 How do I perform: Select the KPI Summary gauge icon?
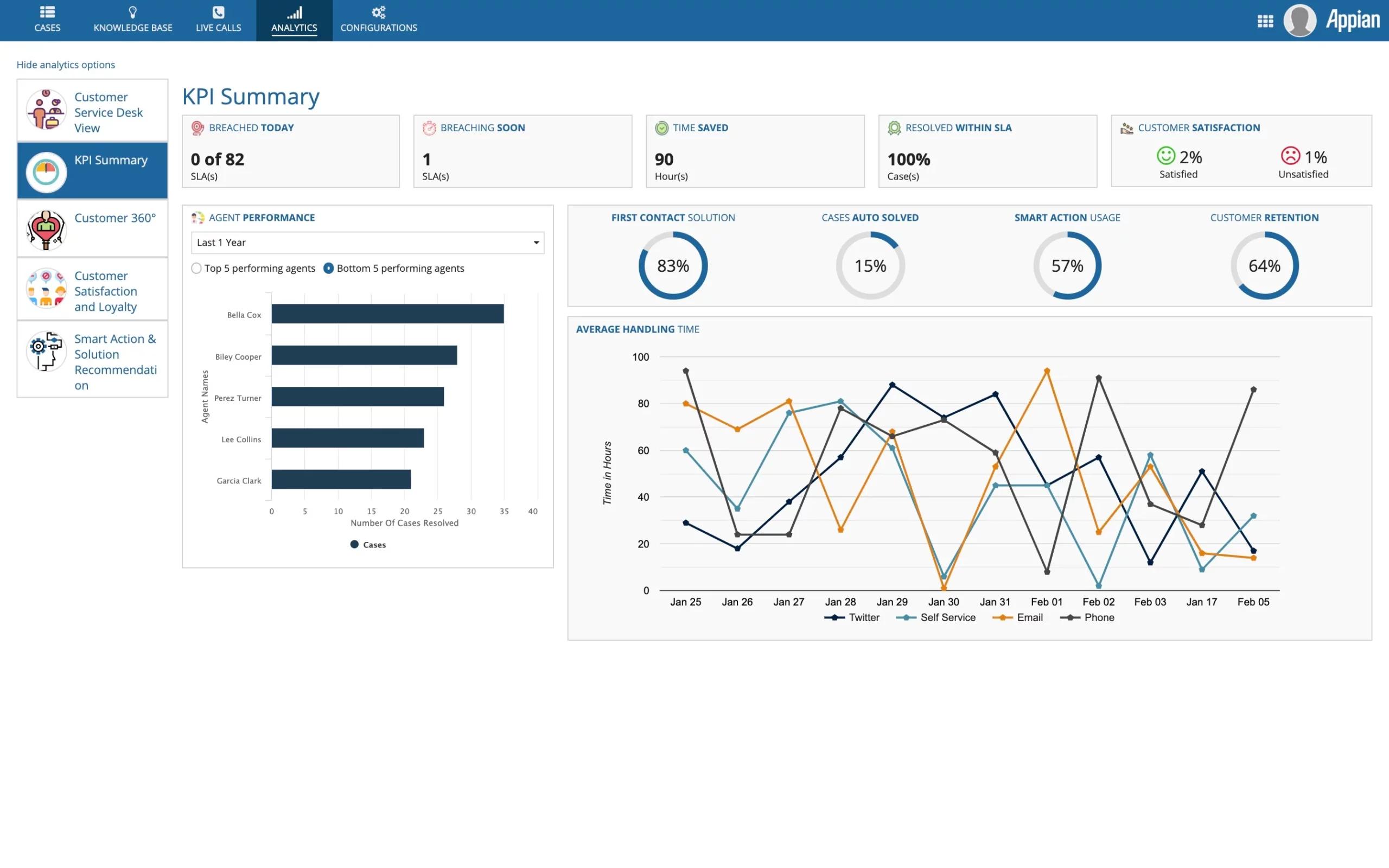click(x=46, y=171)
